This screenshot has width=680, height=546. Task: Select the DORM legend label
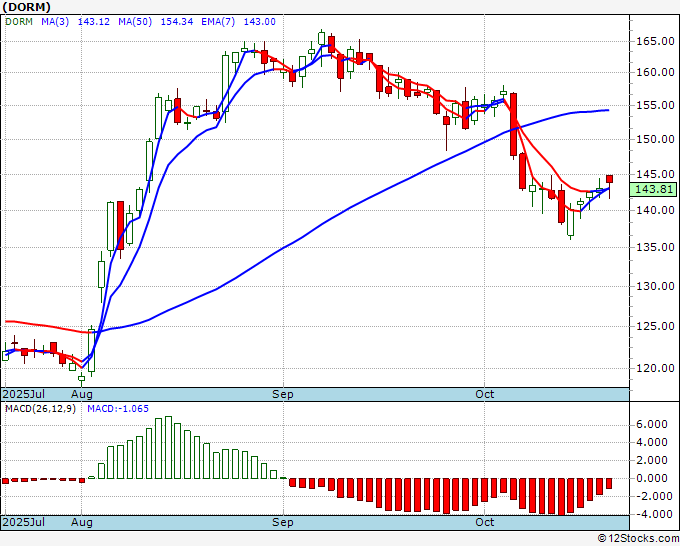[x=19, y=22]
